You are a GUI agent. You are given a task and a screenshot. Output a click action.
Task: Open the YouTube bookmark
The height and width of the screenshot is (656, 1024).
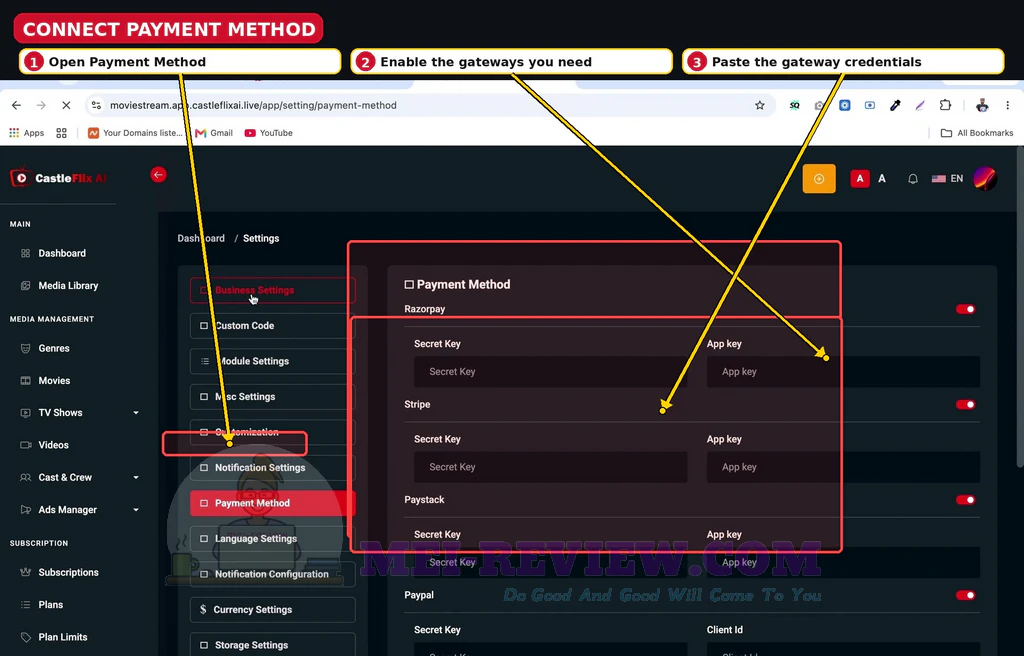268,133
